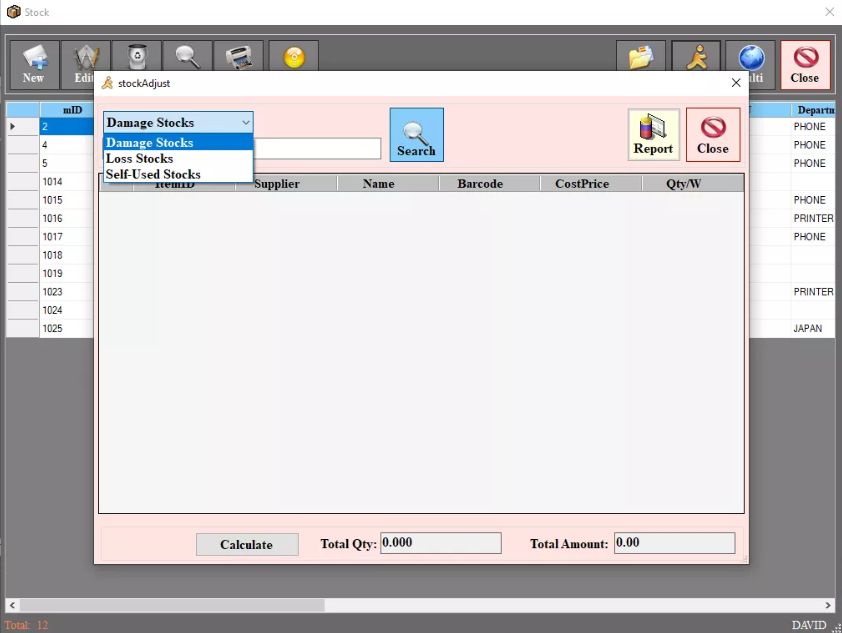Collapse the Damage Stocks combo box arrow
The width and height of the screenshot is (842, 633).
pyautogui.click(x=245, y=122)
